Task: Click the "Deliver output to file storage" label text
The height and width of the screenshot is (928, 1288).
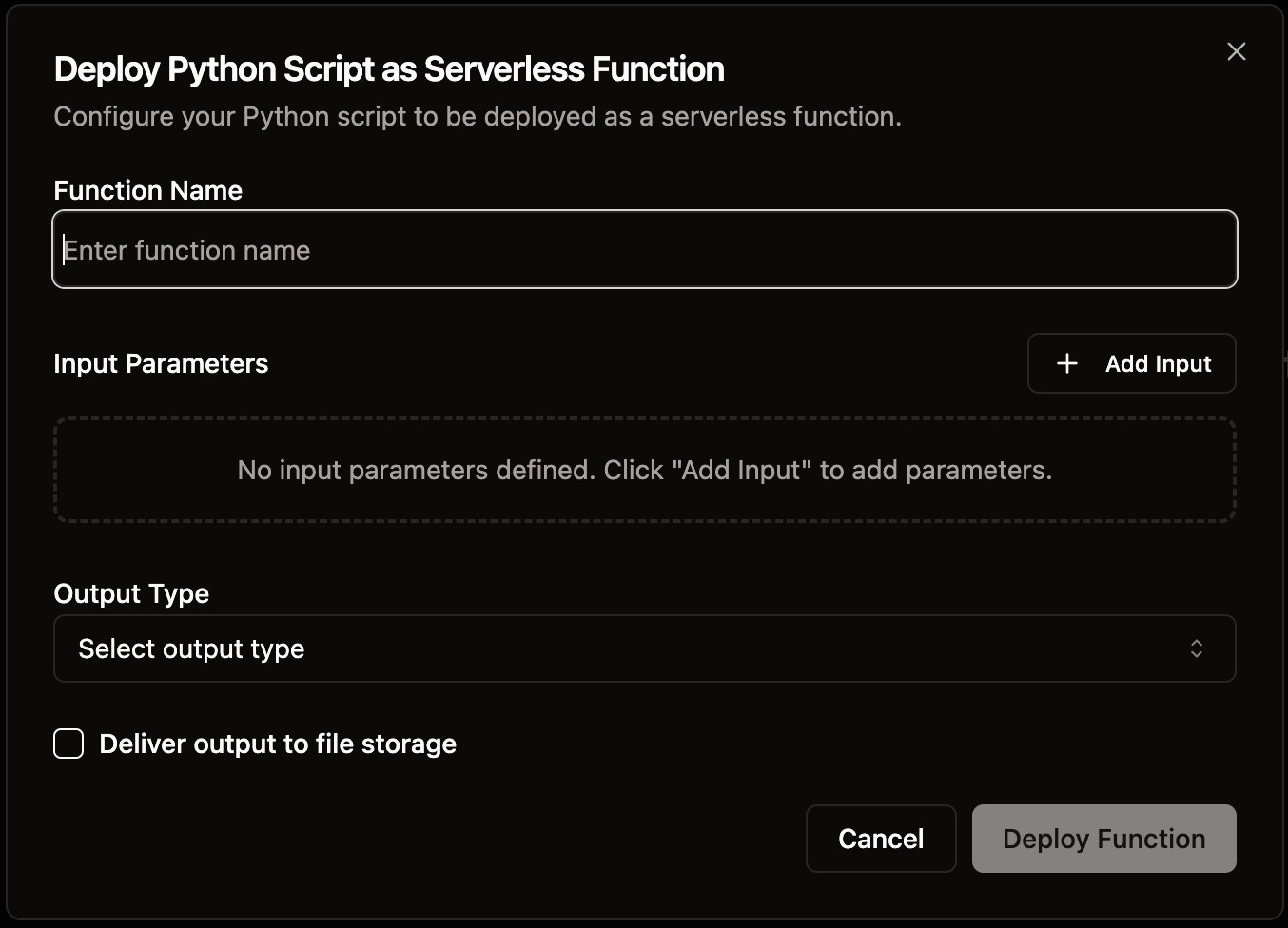Action: (278, 744)
